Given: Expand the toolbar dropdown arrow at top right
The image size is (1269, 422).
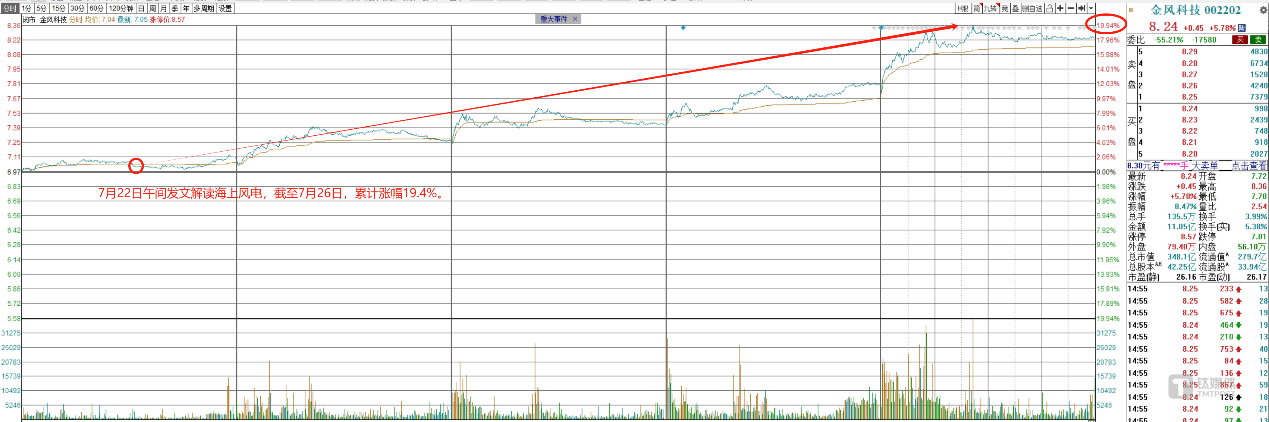Looking at the screenshot, I should click(x=1091, y=8).
